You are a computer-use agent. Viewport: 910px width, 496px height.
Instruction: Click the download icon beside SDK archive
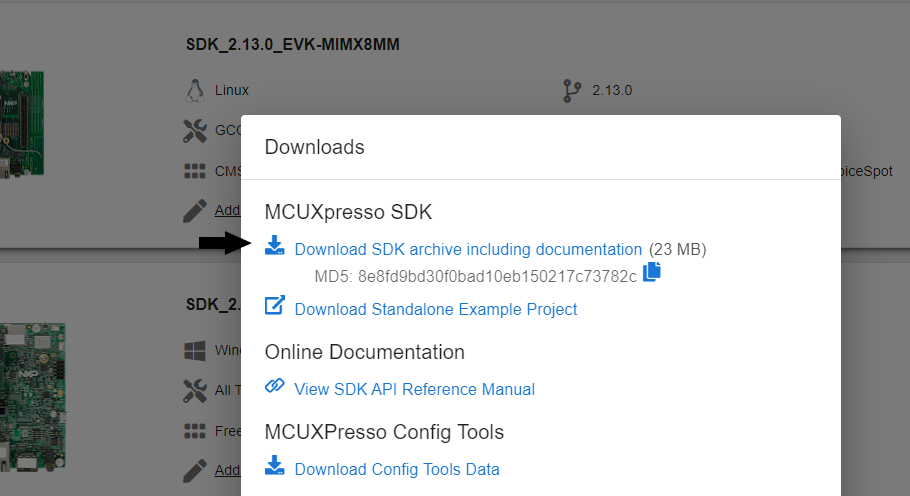tap(274, 246)
